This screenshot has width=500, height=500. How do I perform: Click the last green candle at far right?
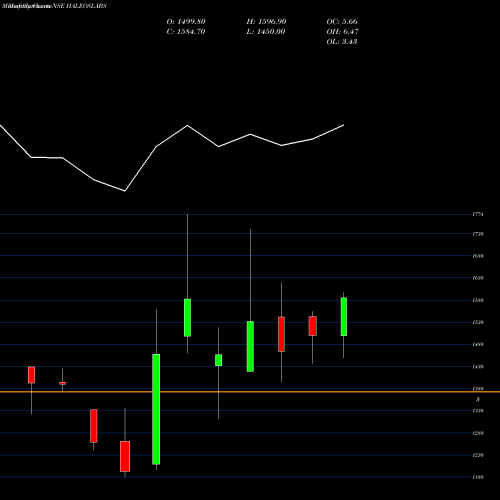tap(344, 317)
